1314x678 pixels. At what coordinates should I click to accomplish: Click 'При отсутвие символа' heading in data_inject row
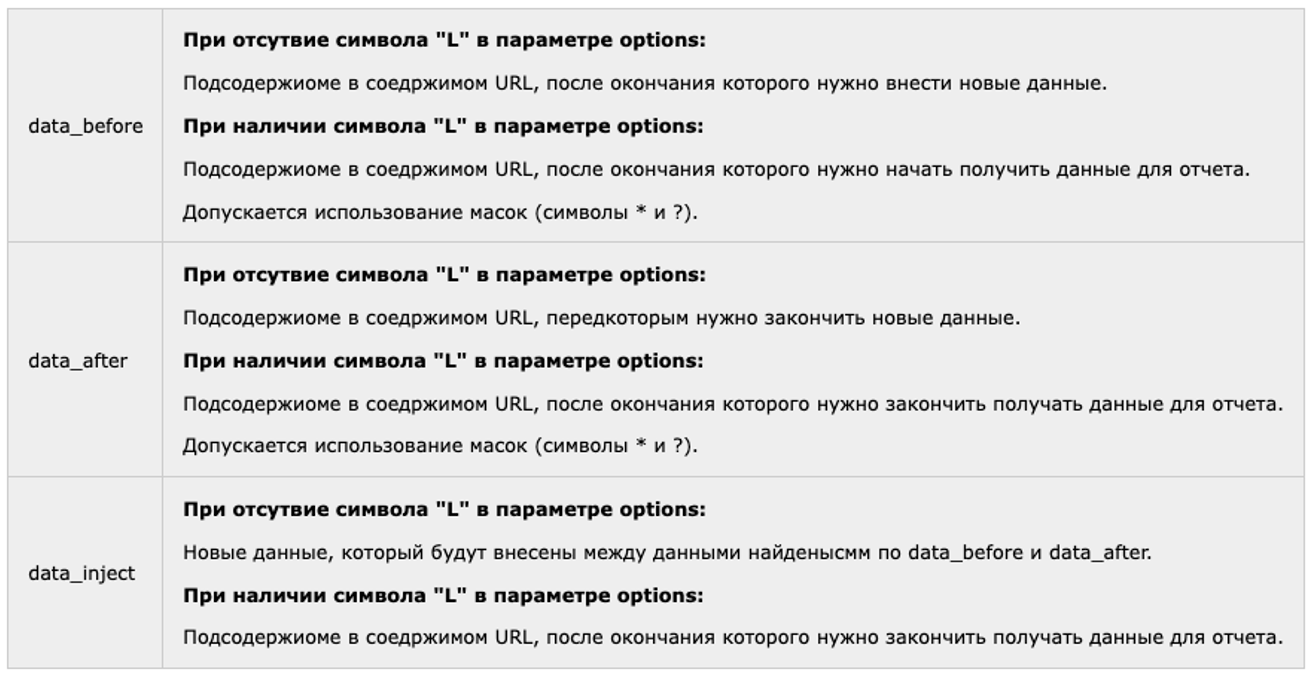(x=444, y=510)
